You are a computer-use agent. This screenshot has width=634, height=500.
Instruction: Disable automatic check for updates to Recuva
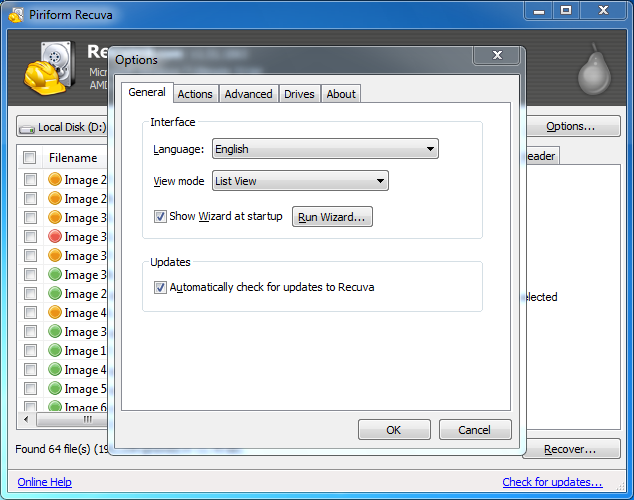[x=160, y=287]
